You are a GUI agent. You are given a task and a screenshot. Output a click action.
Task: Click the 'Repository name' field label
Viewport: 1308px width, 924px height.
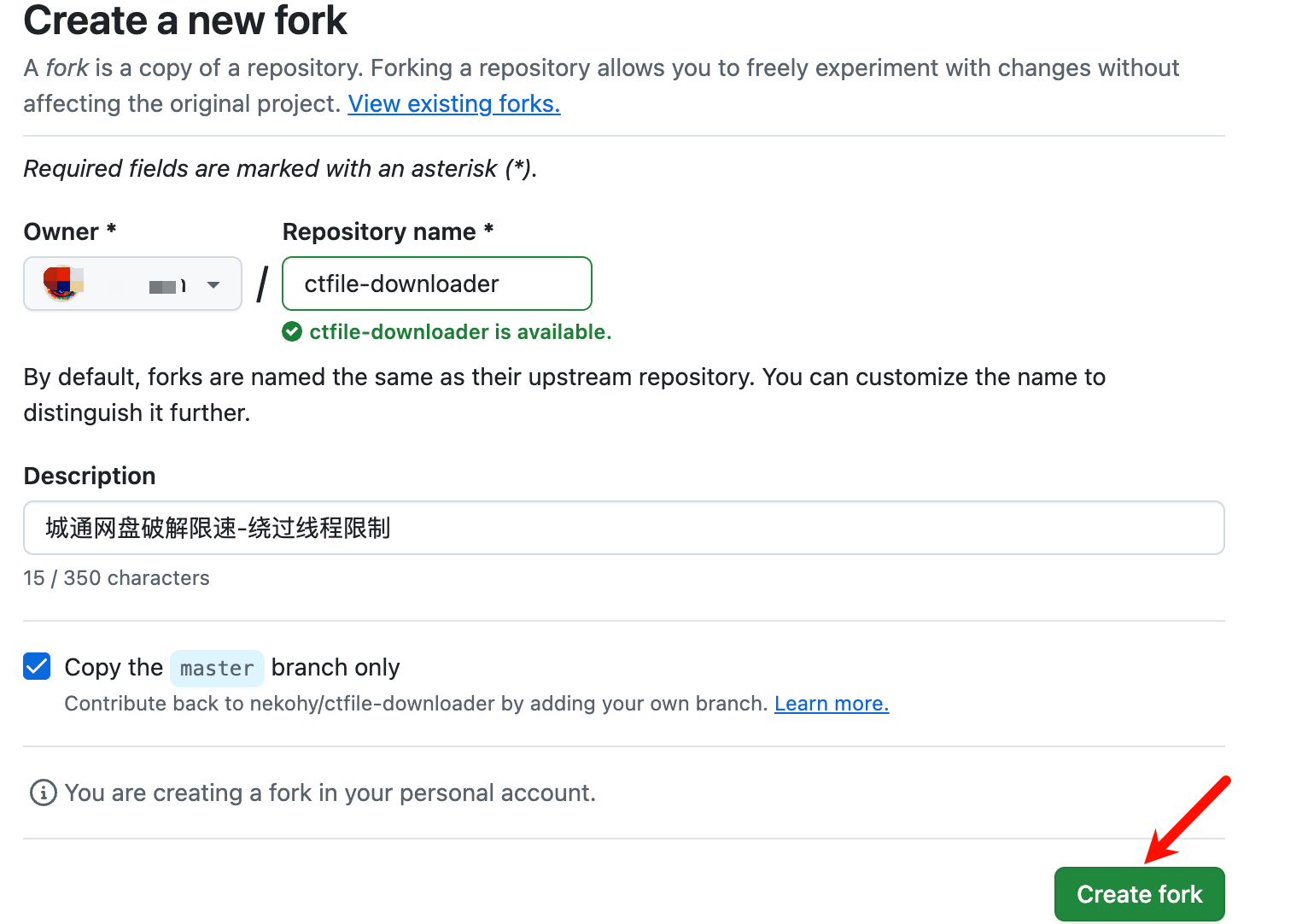coord(379,231)
